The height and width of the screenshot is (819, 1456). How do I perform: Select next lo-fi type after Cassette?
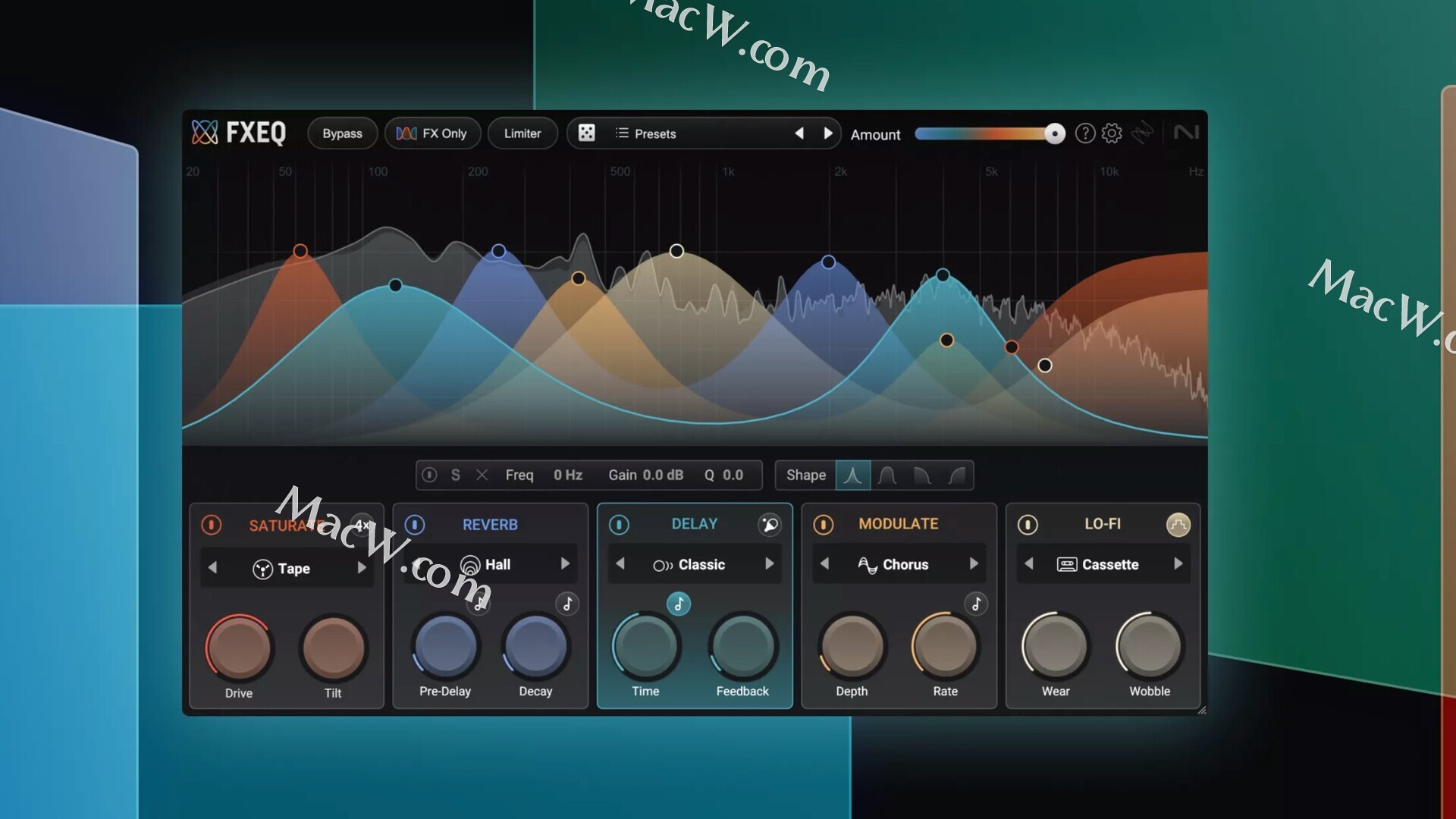[1178, 564]
